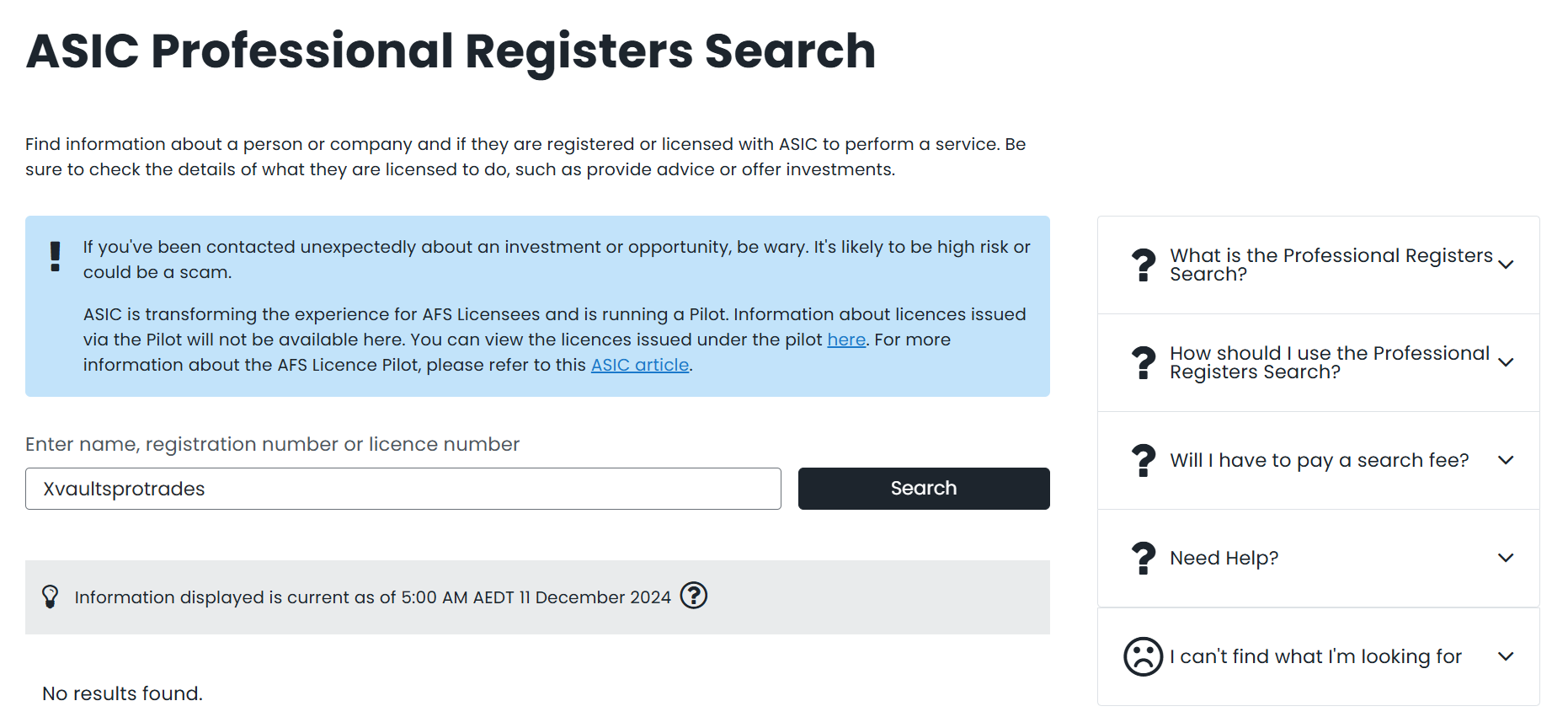Viewport: 1568px width, 717px height.
Task: Click the help question-mark icon beside the date
Action: (x=693, y=596)
